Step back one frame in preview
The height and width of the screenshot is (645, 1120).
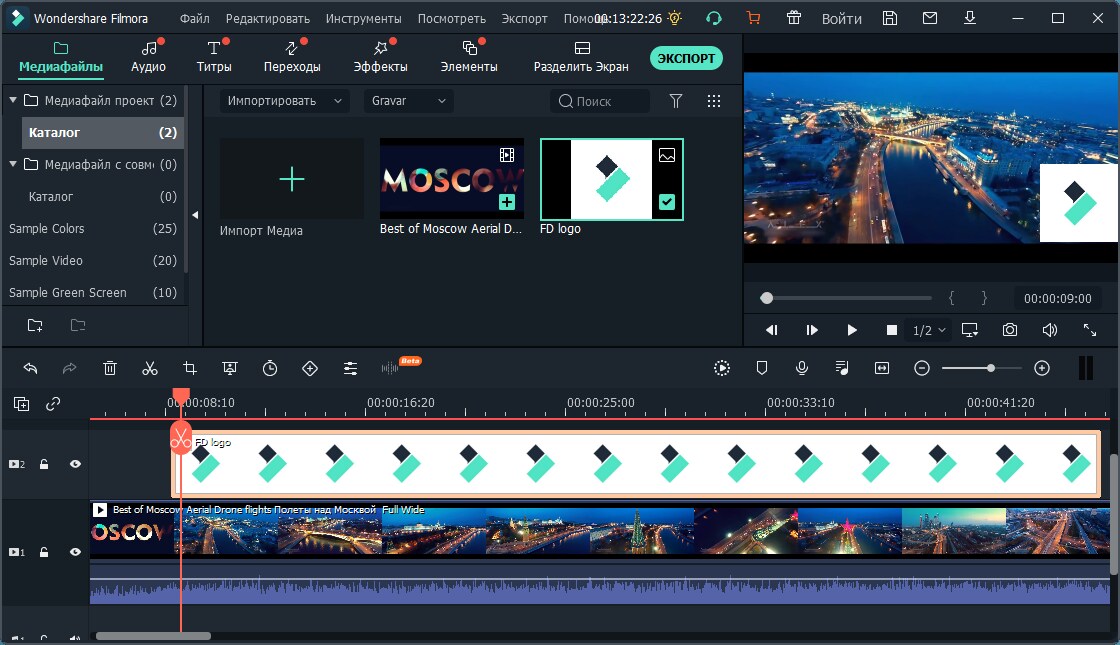coord(771,329)
